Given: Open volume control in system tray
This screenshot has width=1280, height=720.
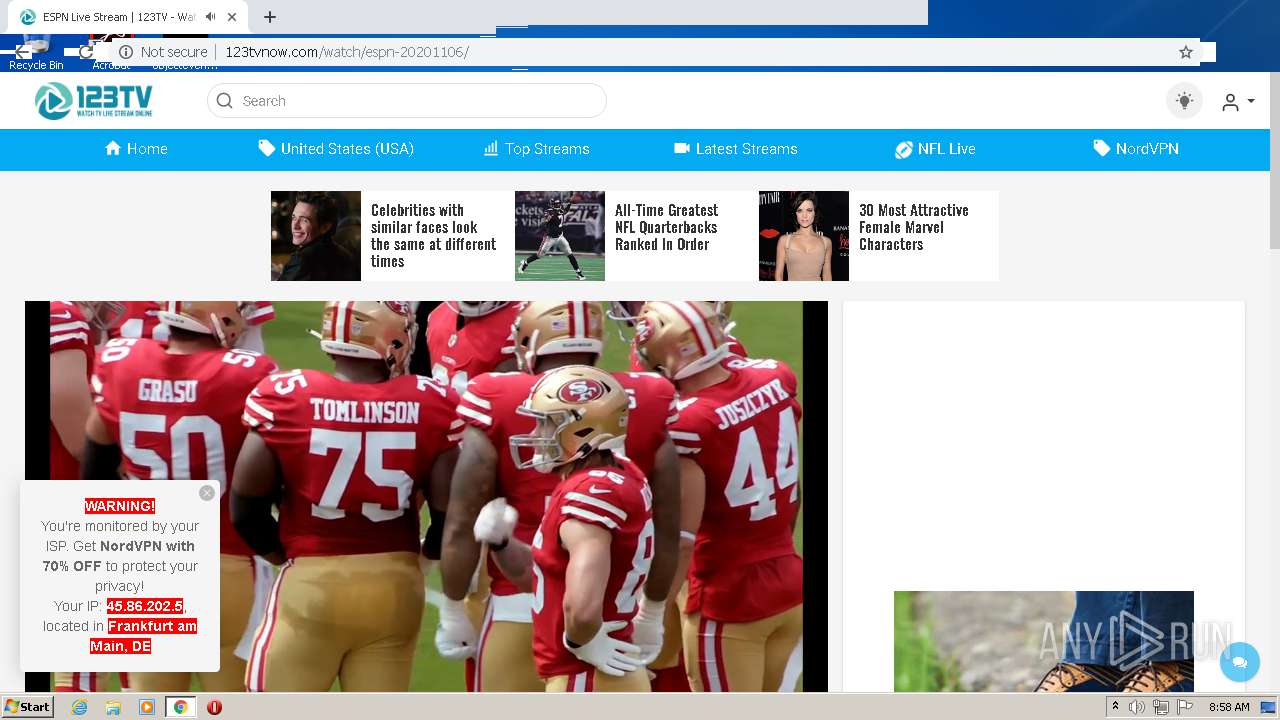Looking at the screenshot, I should point(1137,707).
